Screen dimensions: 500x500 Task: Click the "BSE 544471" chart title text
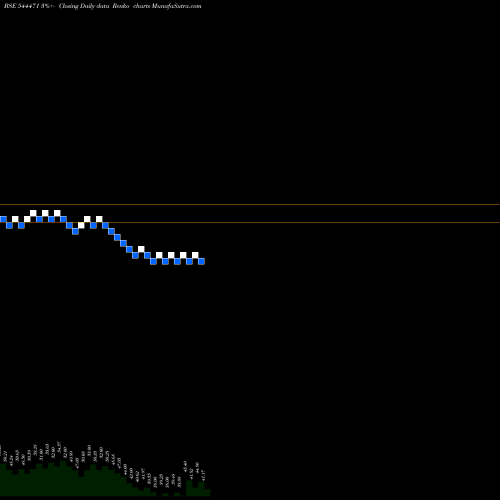coord(22,6)
